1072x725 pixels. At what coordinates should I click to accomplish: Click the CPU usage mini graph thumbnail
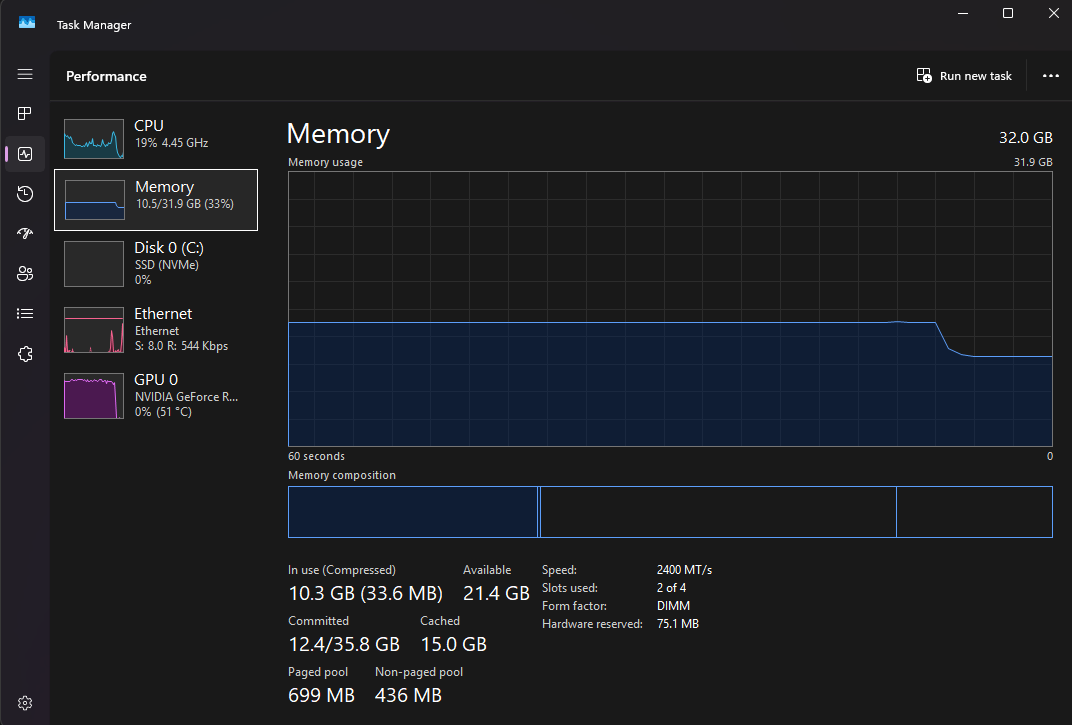pyautogui.click(x=94, y=139)
